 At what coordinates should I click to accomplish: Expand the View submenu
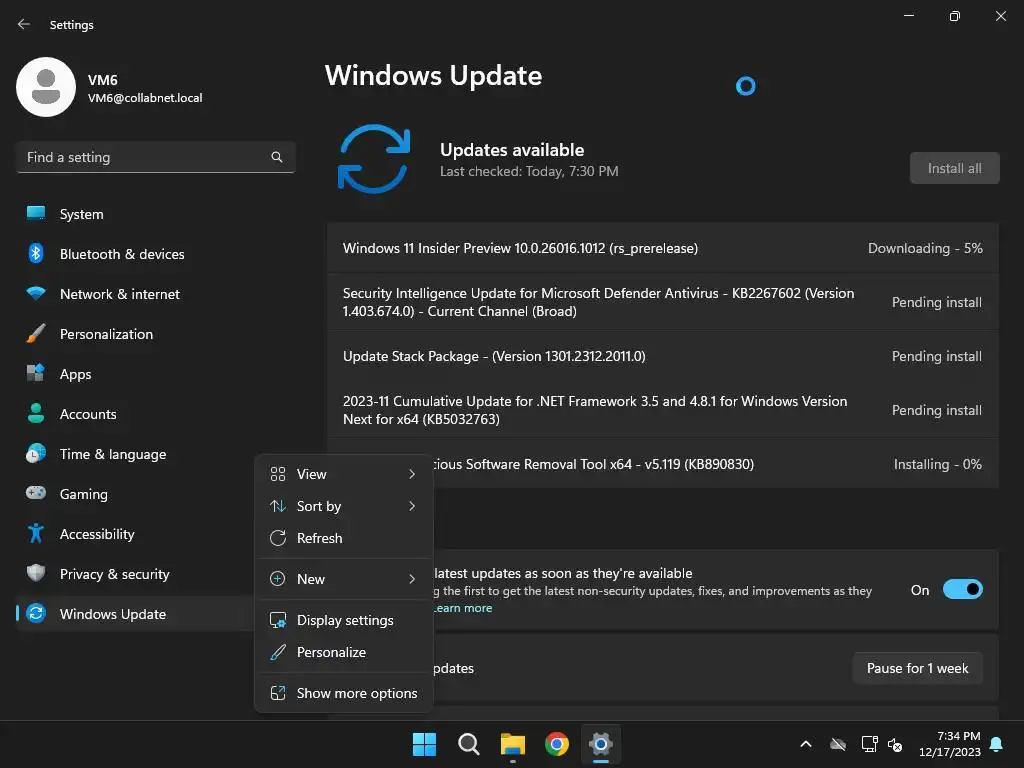click(344, 474)
